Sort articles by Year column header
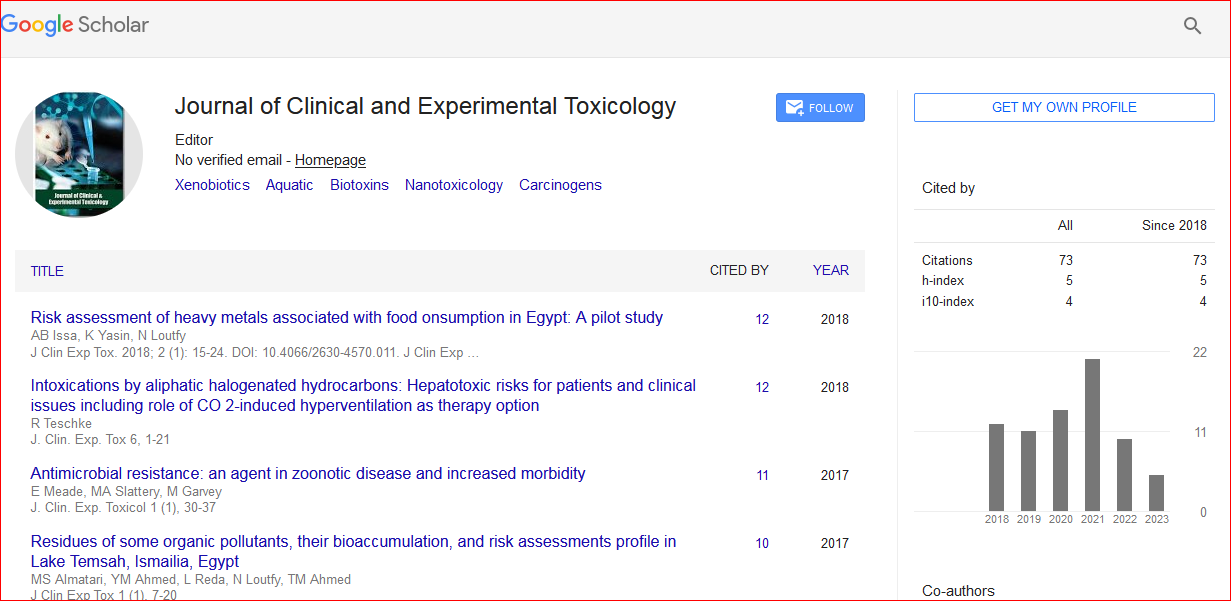This screenshot has height=601, width=1231. [830, 270]
